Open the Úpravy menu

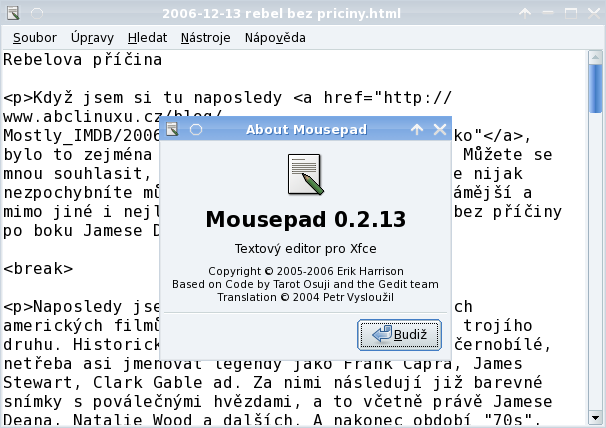[x=92, y=38]
